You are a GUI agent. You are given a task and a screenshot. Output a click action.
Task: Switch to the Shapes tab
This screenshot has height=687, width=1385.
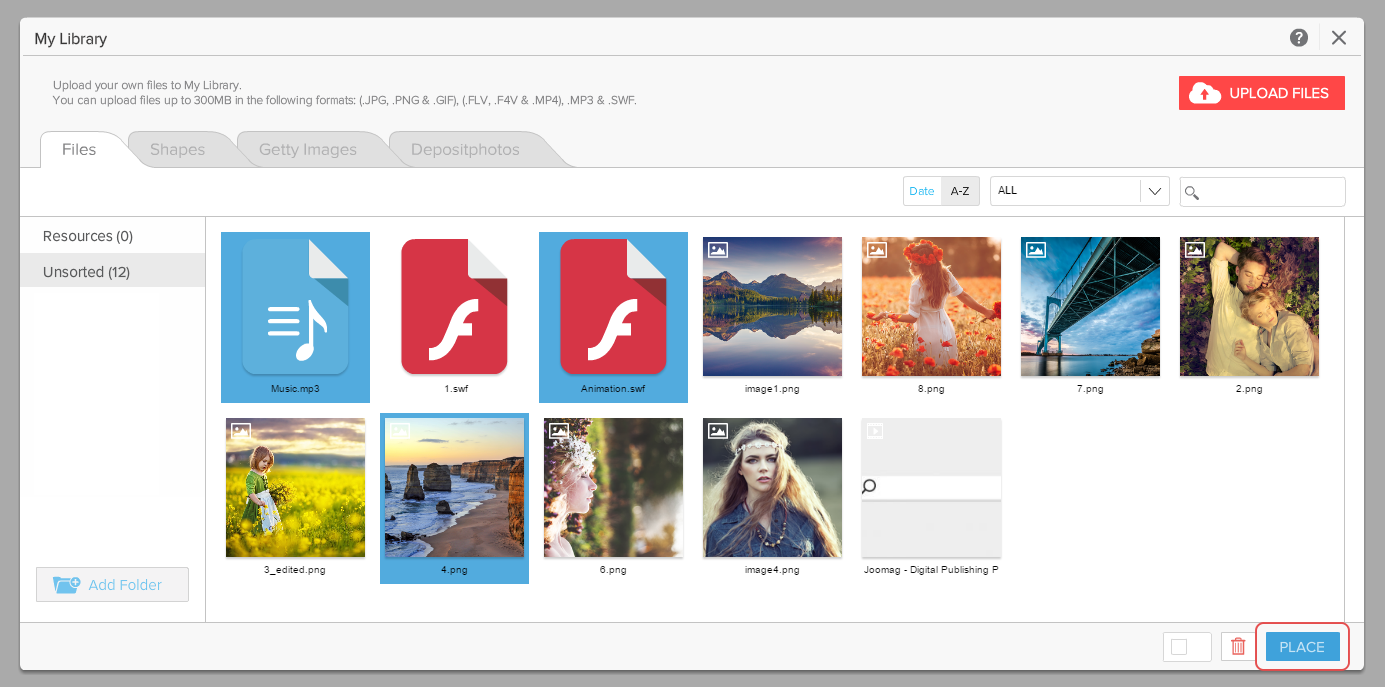(x=177, y=150)
